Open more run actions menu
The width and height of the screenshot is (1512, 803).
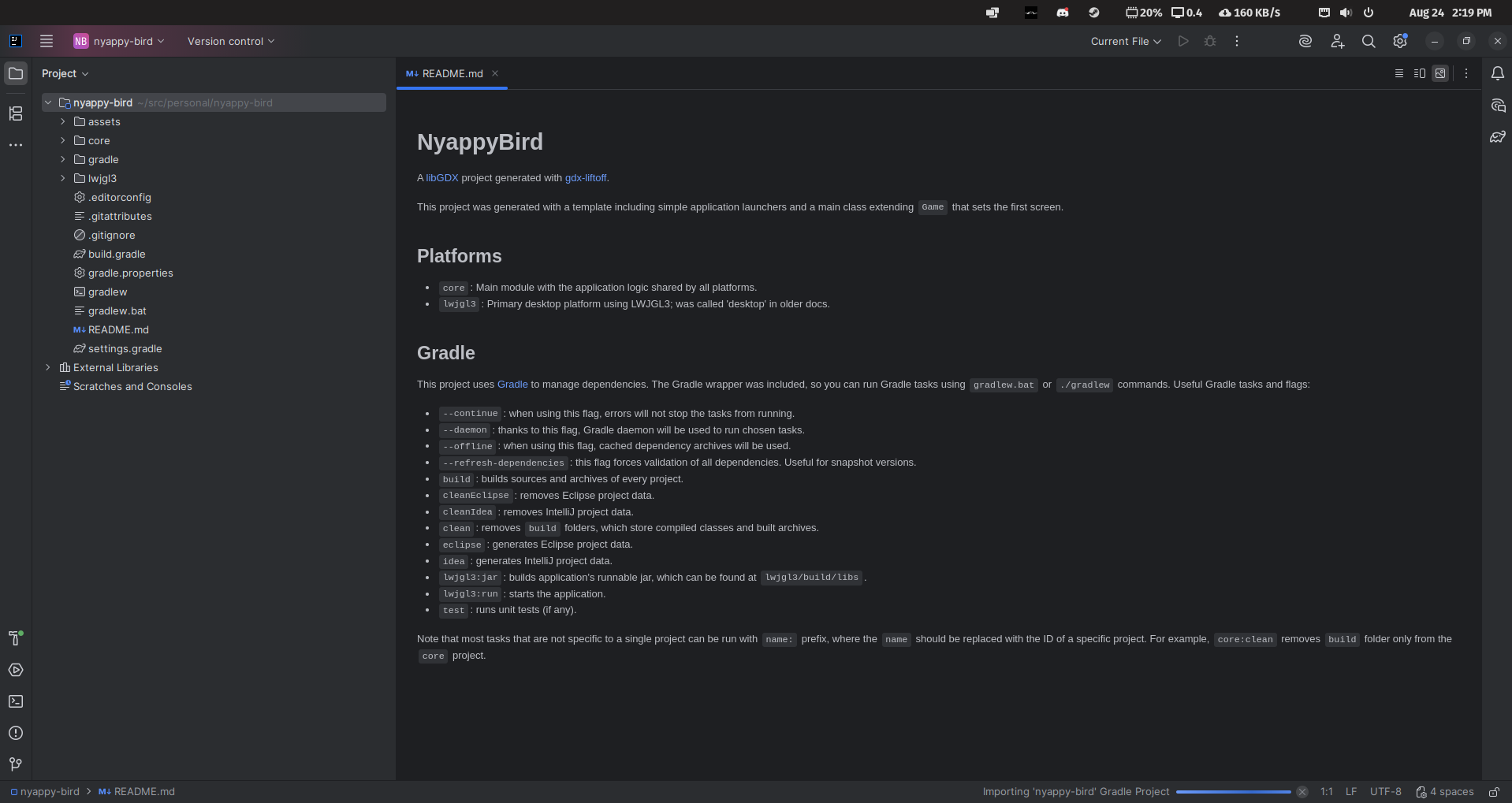[1237, 41]
